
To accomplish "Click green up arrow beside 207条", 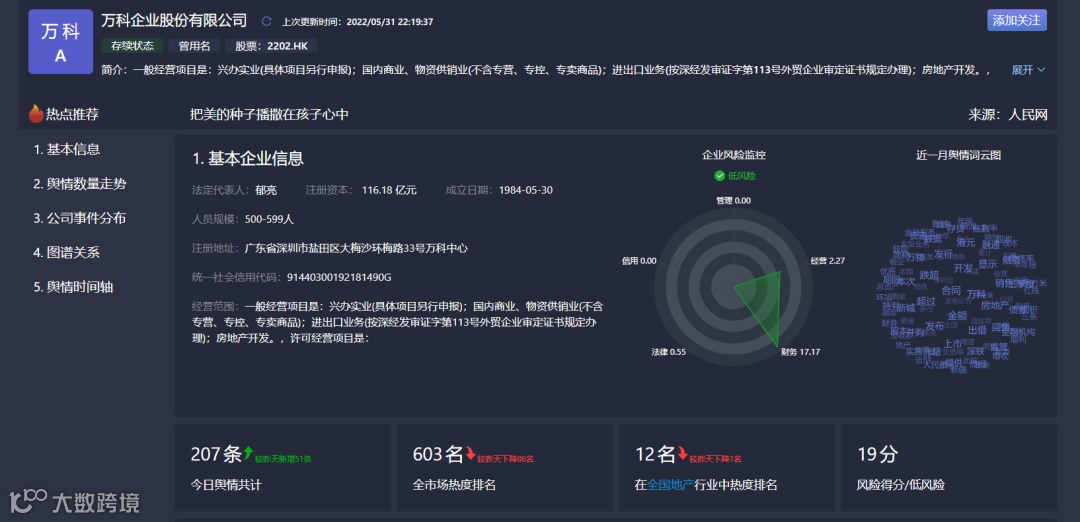I will [x=249, y=453].
